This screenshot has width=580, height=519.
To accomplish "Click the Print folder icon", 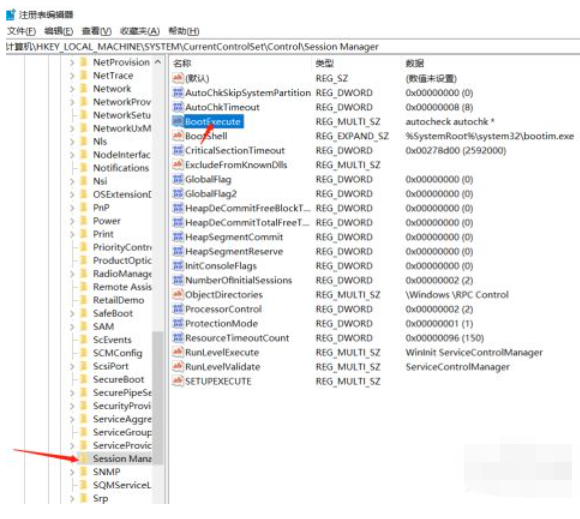I will click(84, 234).
